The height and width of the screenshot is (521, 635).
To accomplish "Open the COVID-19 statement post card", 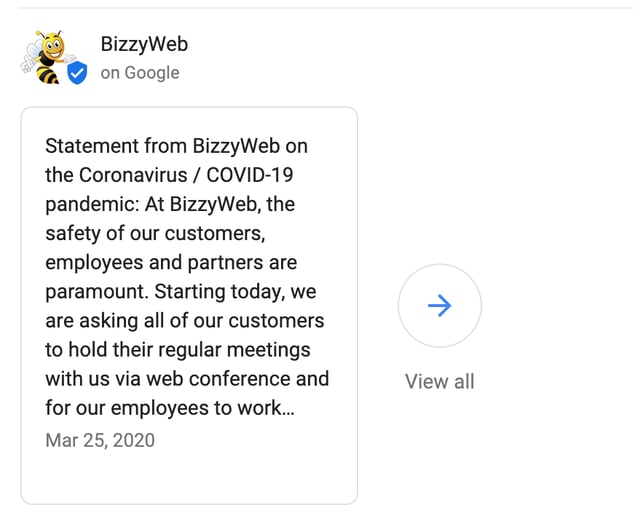I will (x=189, y=306).
